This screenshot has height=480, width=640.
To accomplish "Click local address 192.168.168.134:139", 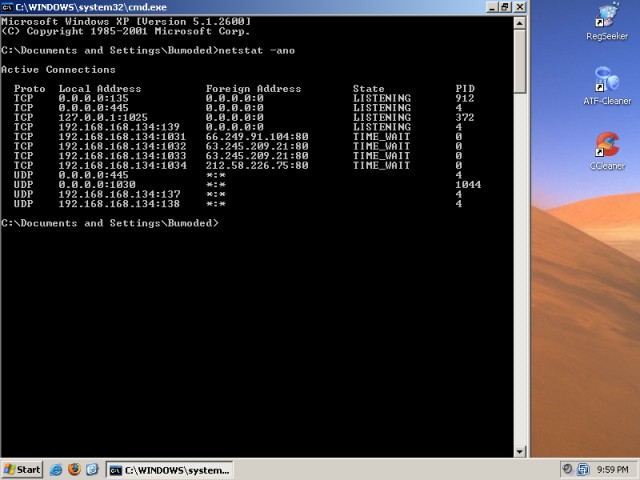I will pos(119,127).
